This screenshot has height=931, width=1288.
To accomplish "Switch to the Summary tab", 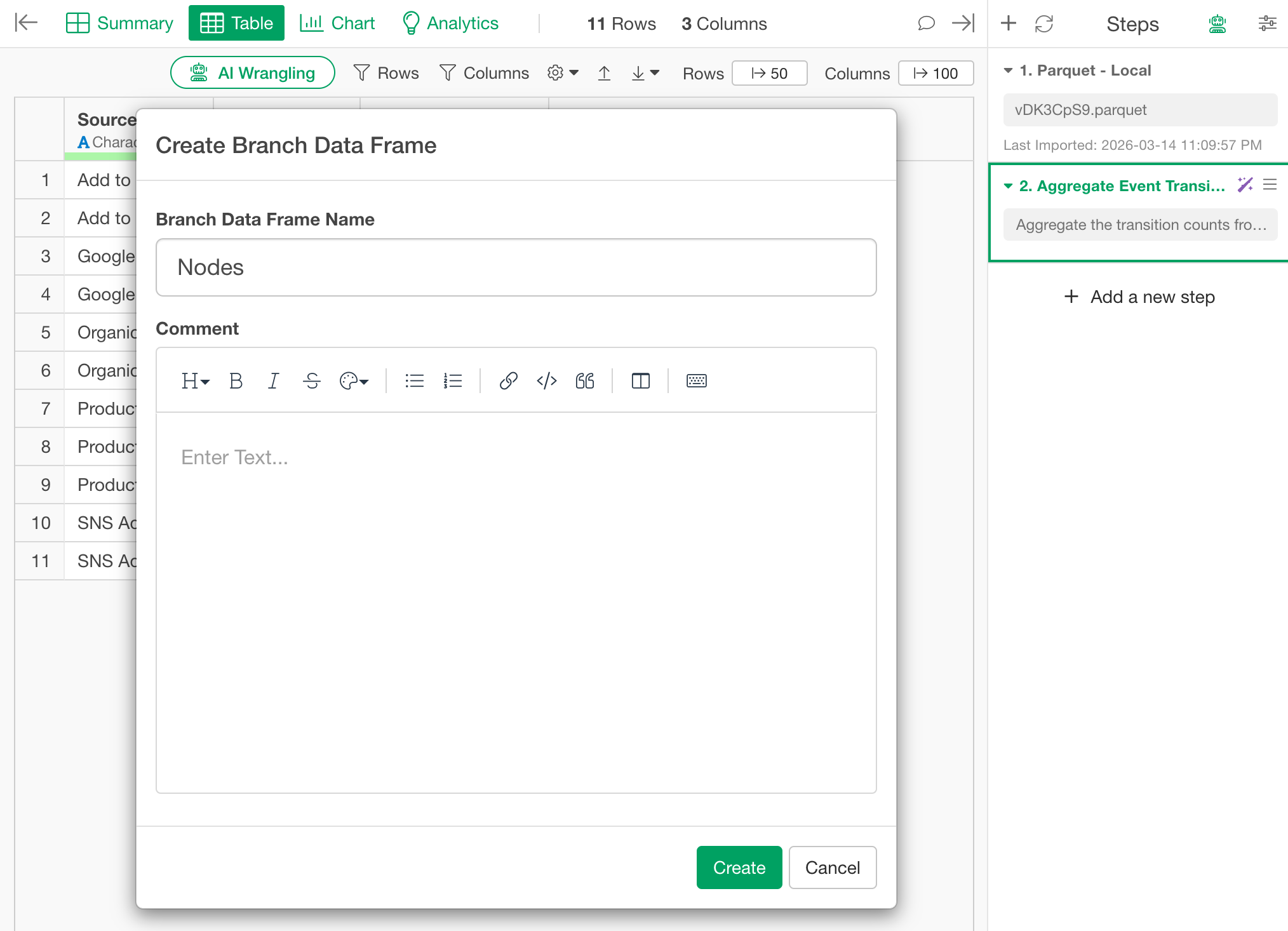I will (119, 23).
